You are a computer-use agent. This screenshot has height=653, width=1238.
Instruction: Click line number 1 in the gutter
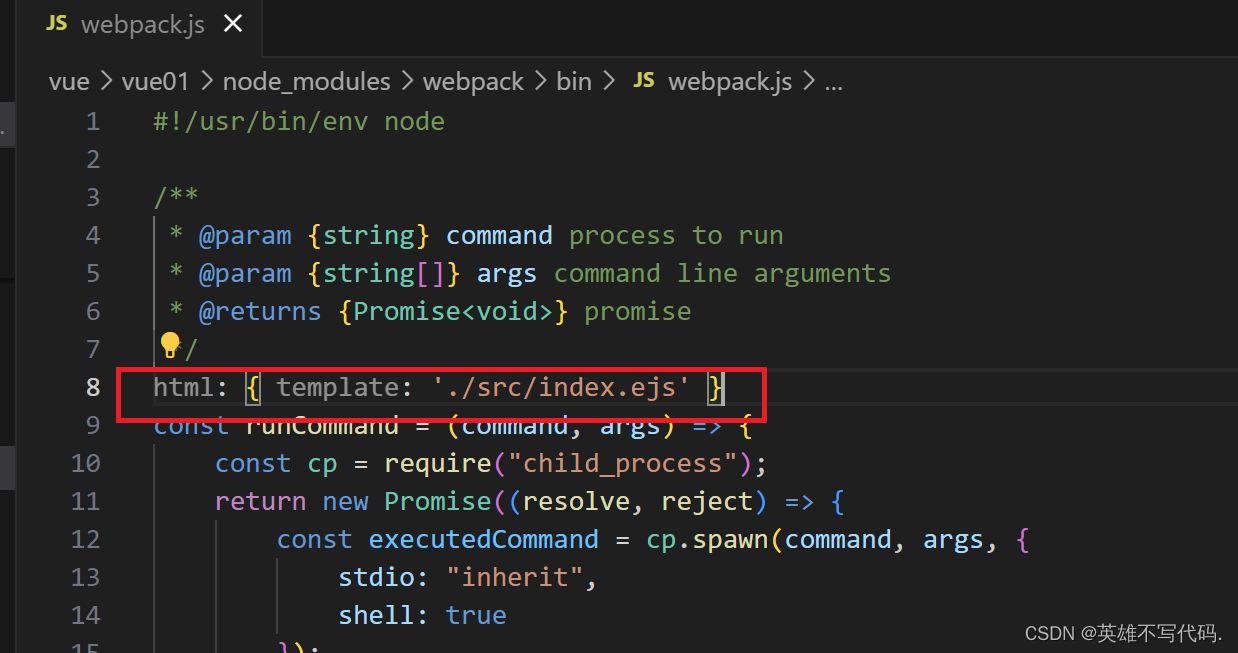pos(93,121)
